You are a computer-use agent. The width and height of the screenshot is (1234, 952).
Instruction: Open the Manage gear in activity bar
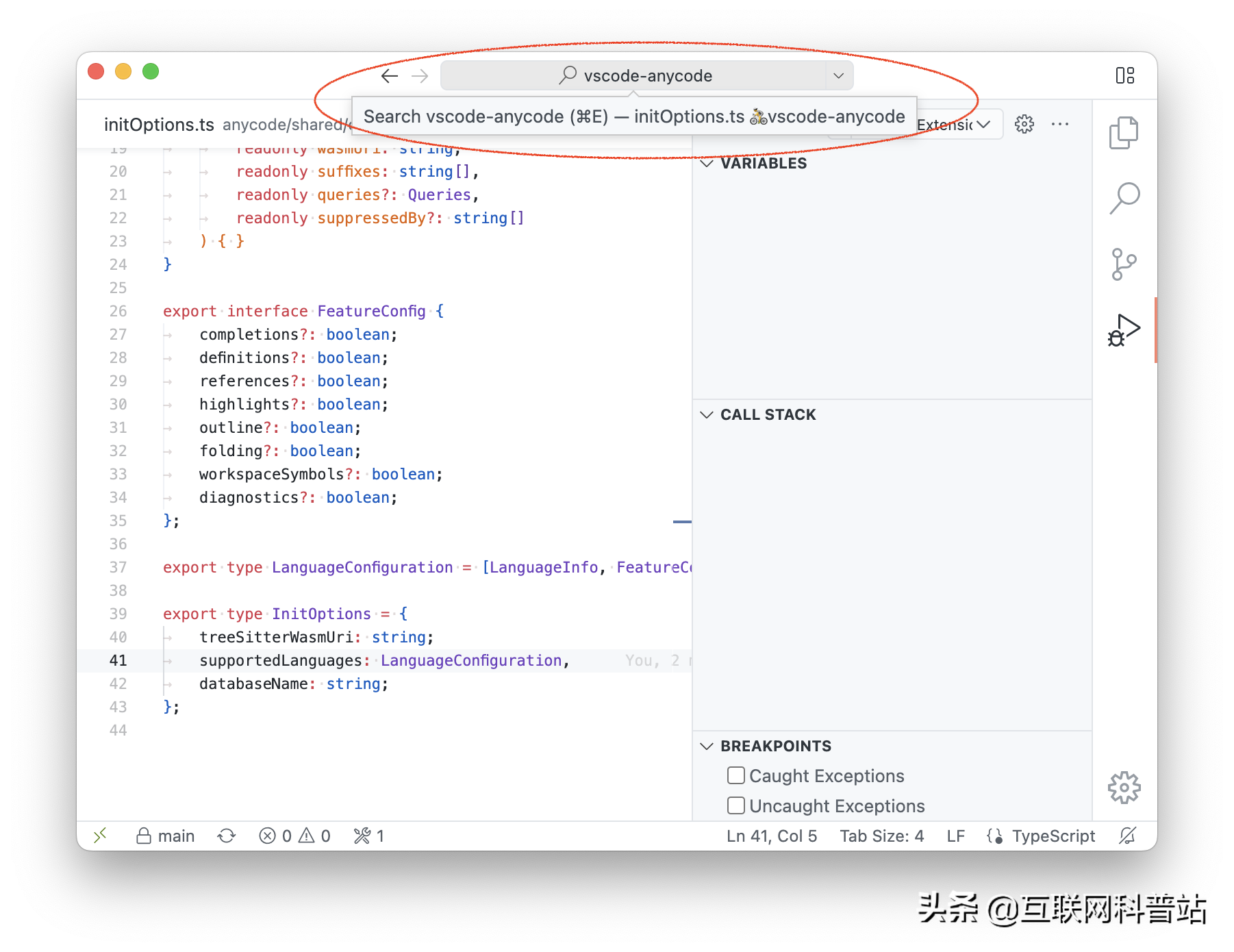click(1124, 788)
